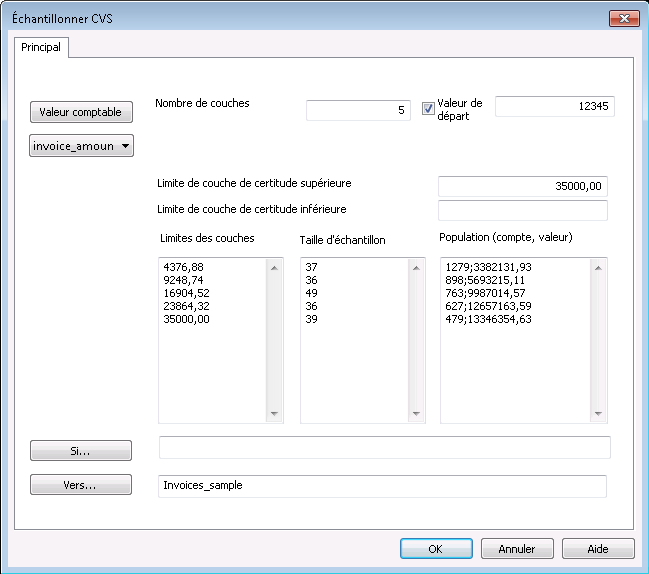Screen dimensions: 649x574
Task: Open the Si... filter expression builder
Action: (x=81, y=451)
